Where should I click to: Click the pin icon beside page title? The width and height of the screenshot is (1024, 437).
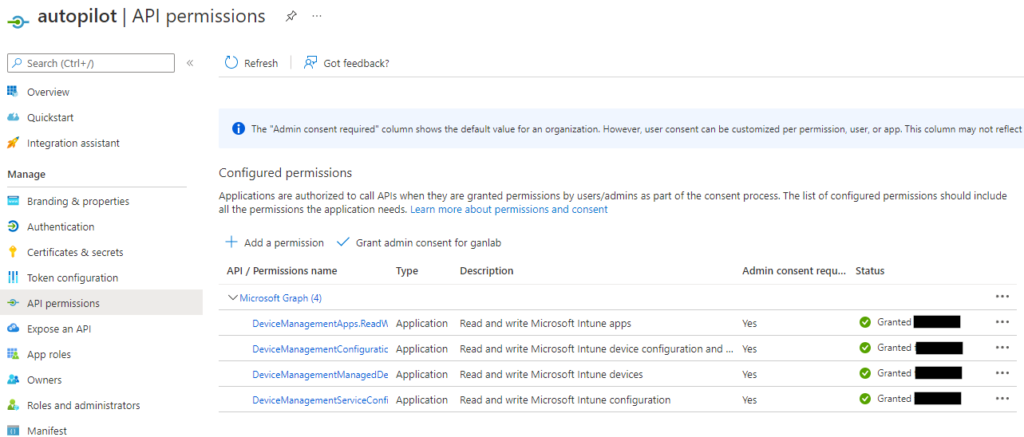click(x=291, y=17)
